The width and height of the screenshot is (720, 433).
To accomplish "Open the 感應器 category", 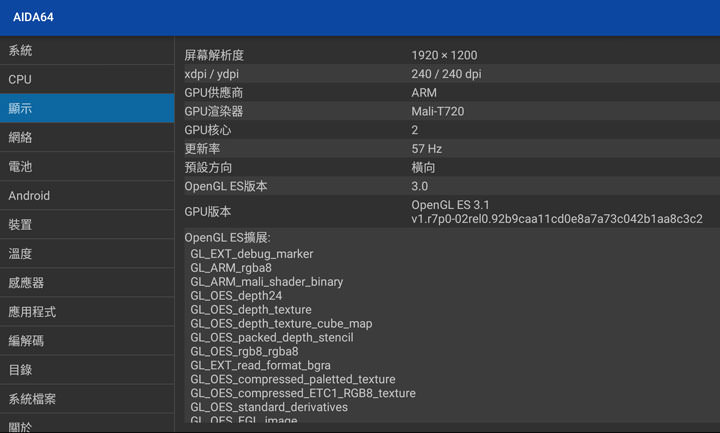I will coord(86,283).
